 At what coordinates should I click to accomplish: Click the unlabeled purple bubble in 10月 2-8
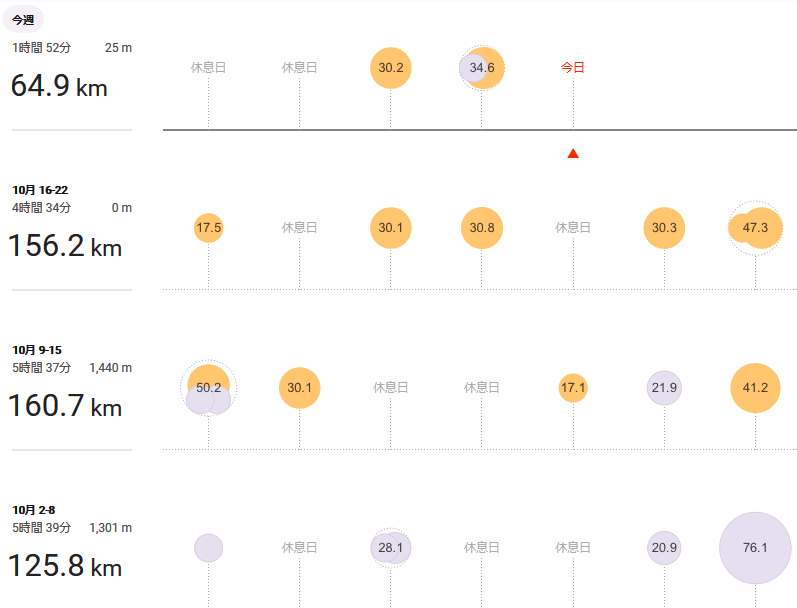(x=208, y=548)
